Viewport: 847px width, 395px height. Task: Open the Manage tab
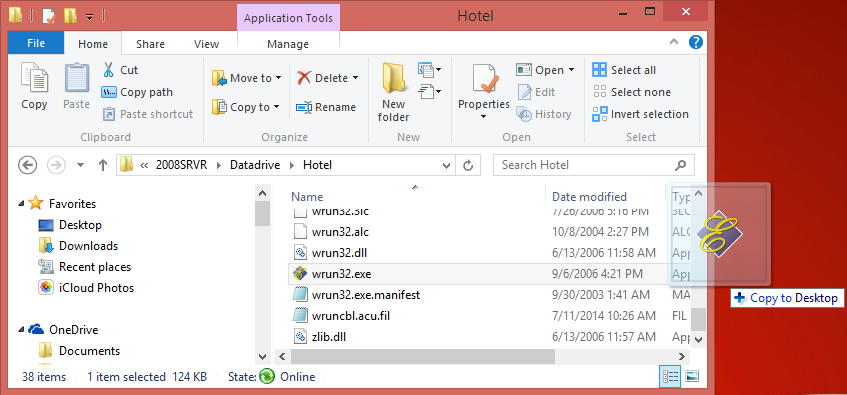[288, 44]
